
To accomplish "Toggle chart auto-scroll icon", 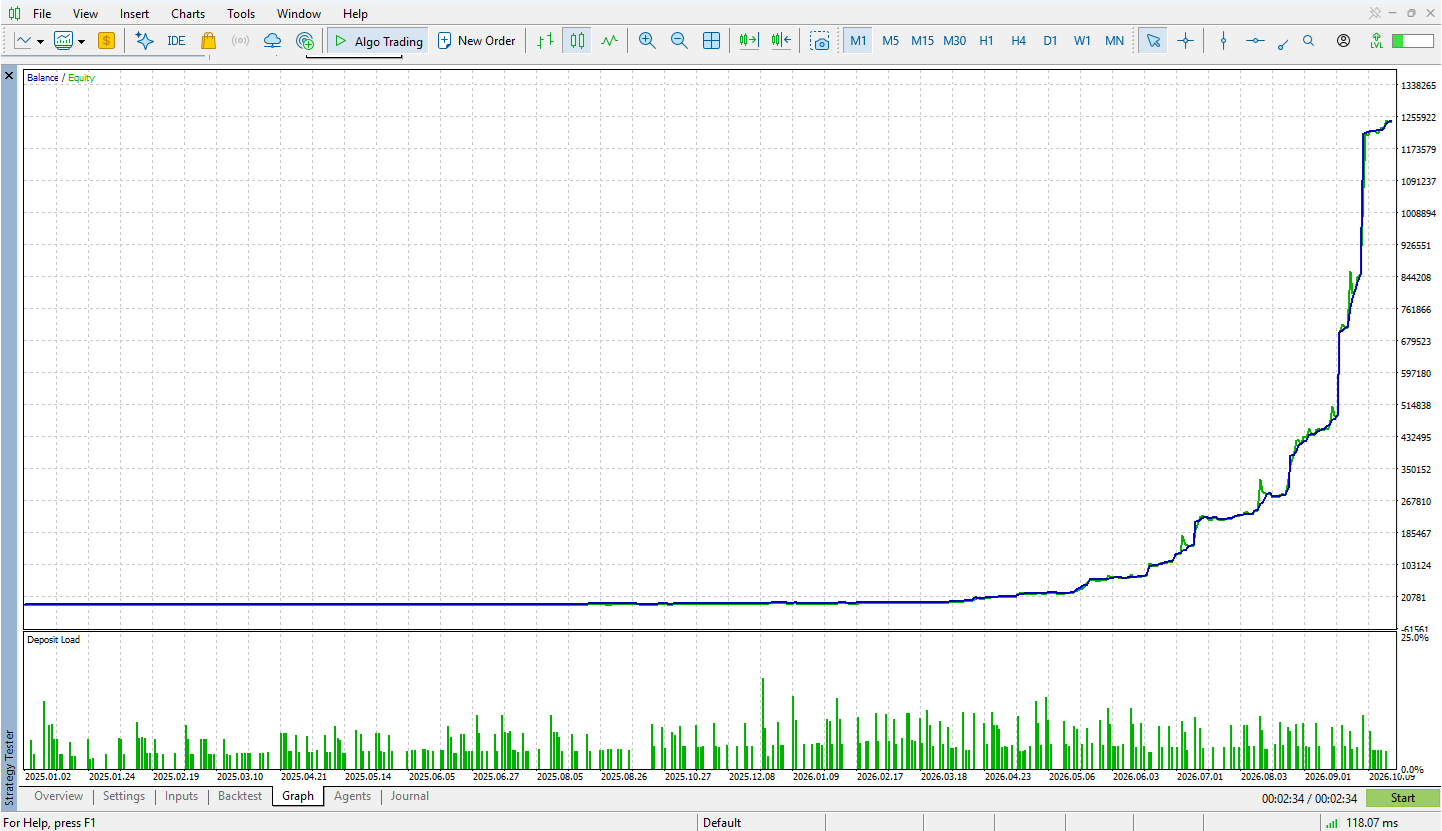I will tap(749, 41).
